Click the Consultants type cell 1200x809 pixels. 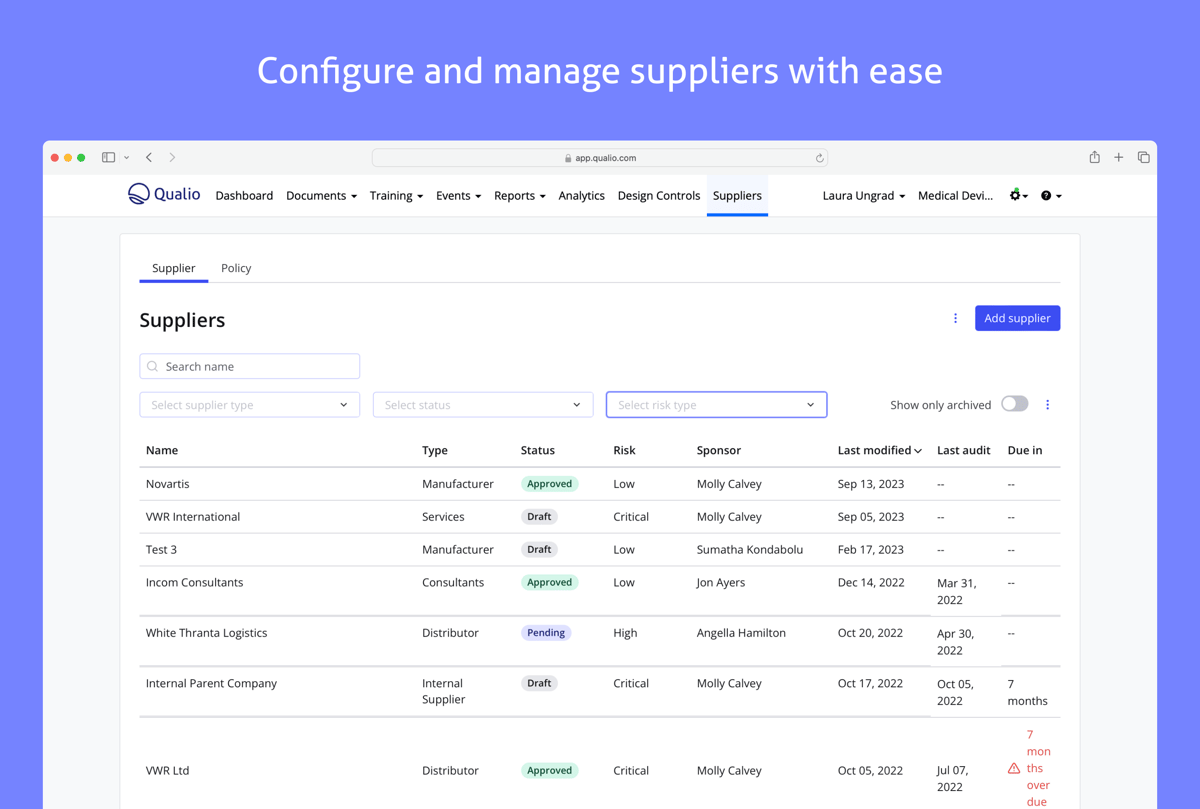click(453, 583)
